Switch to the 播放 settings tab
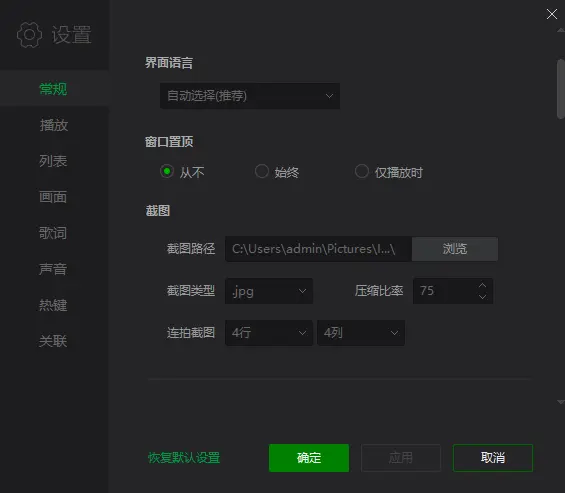This screenshot has width=565, height=493. (x=54, y=125)
